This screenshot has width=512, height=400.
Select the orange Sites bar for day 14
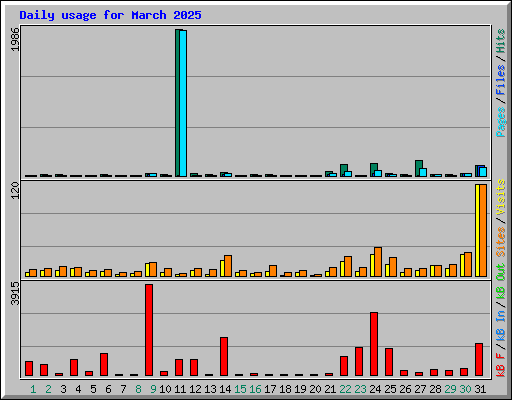[x=228, y=266]
